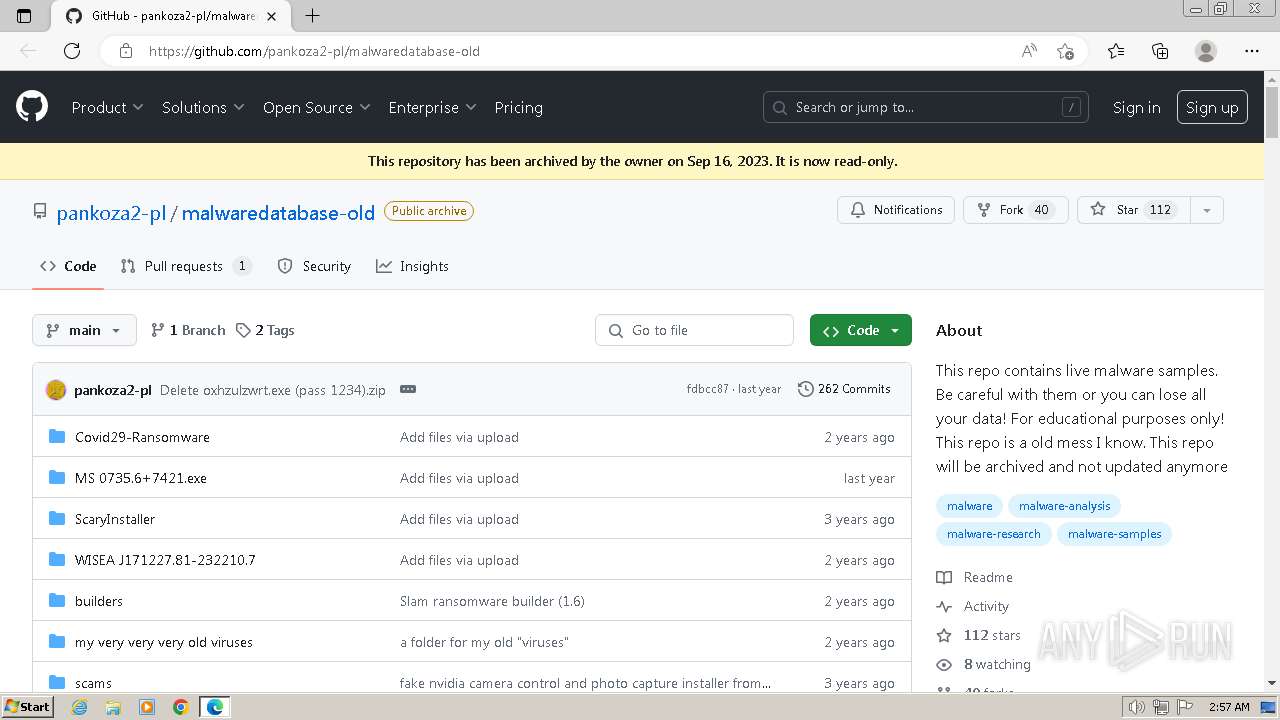Open the main branch selector

click(x=84, y=330)
